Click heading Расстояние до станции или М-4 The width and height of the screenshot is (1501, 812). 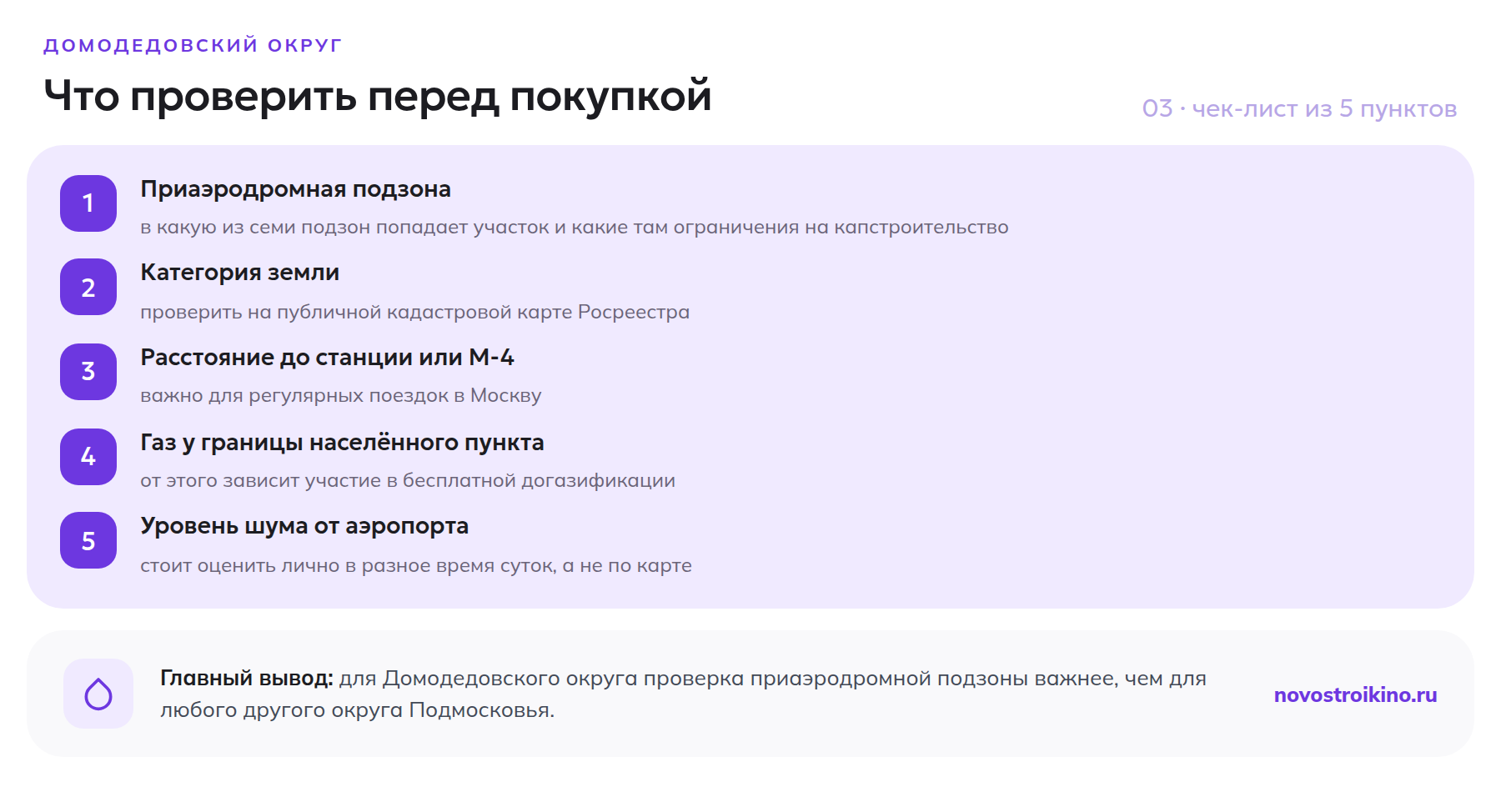[327, 358]
